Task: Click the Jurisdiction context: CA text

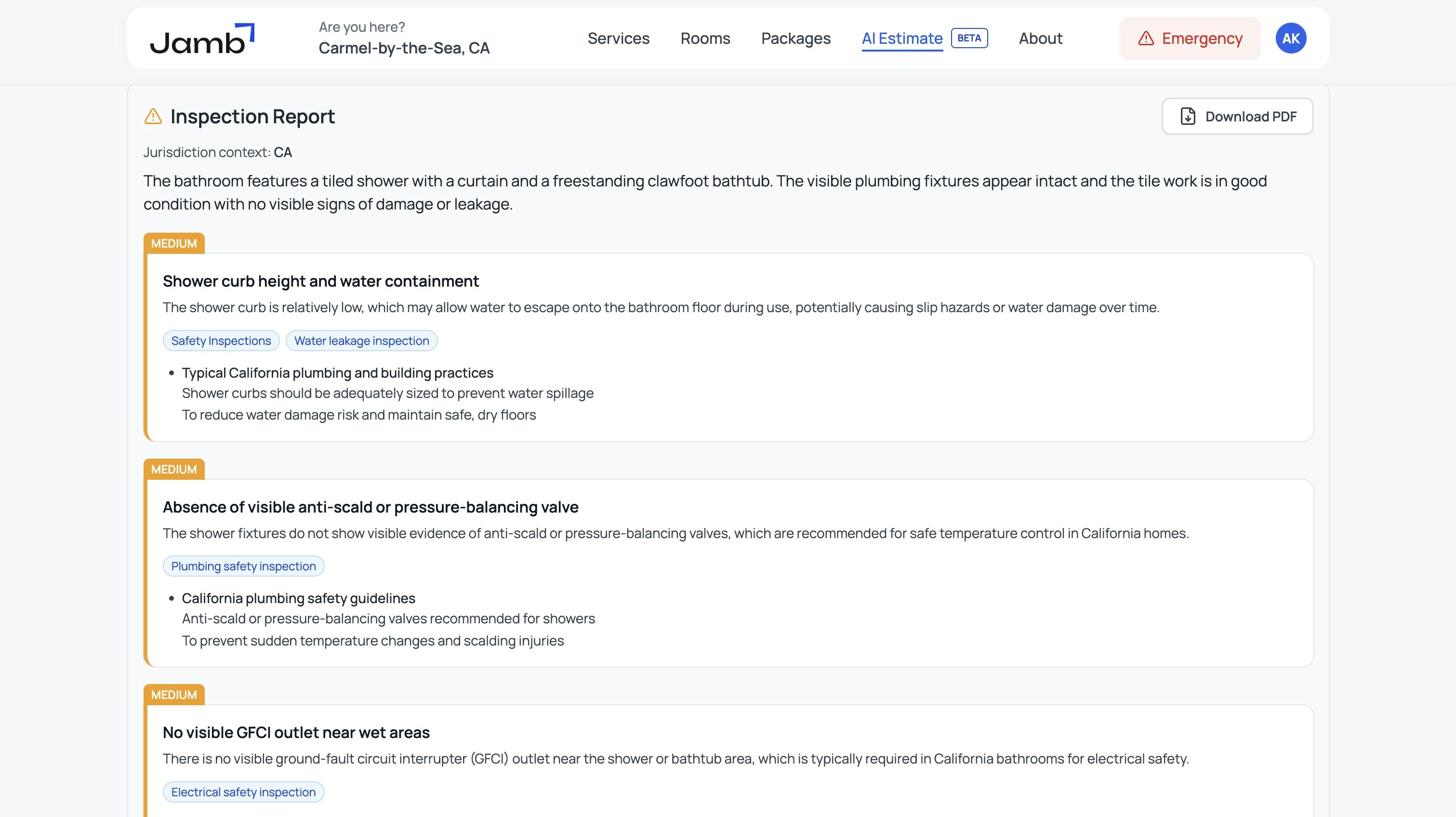Action: tap(218, 153)
